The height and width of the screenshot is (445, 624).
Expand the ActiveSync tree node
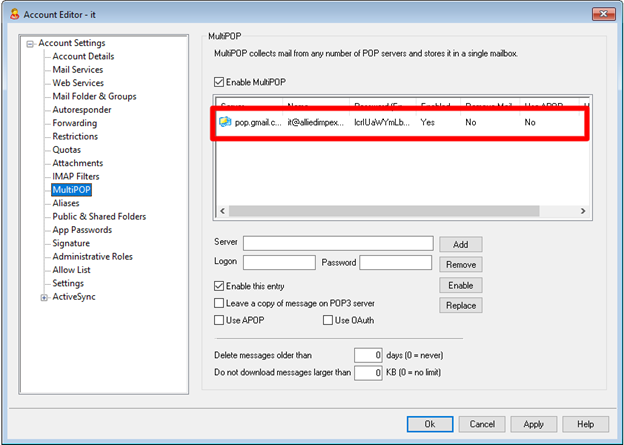44,296
